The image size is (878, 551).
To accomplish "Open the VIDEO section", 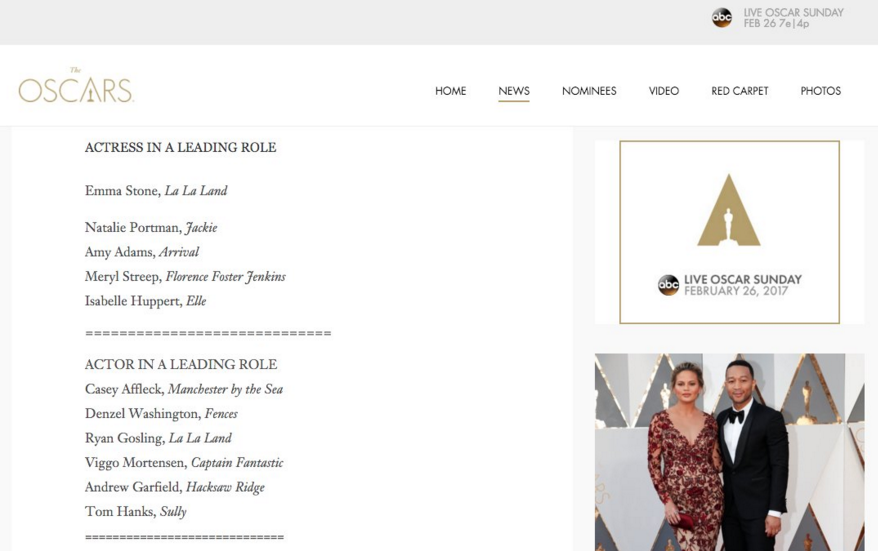I will pyautogui.click(x=664, y=91).
